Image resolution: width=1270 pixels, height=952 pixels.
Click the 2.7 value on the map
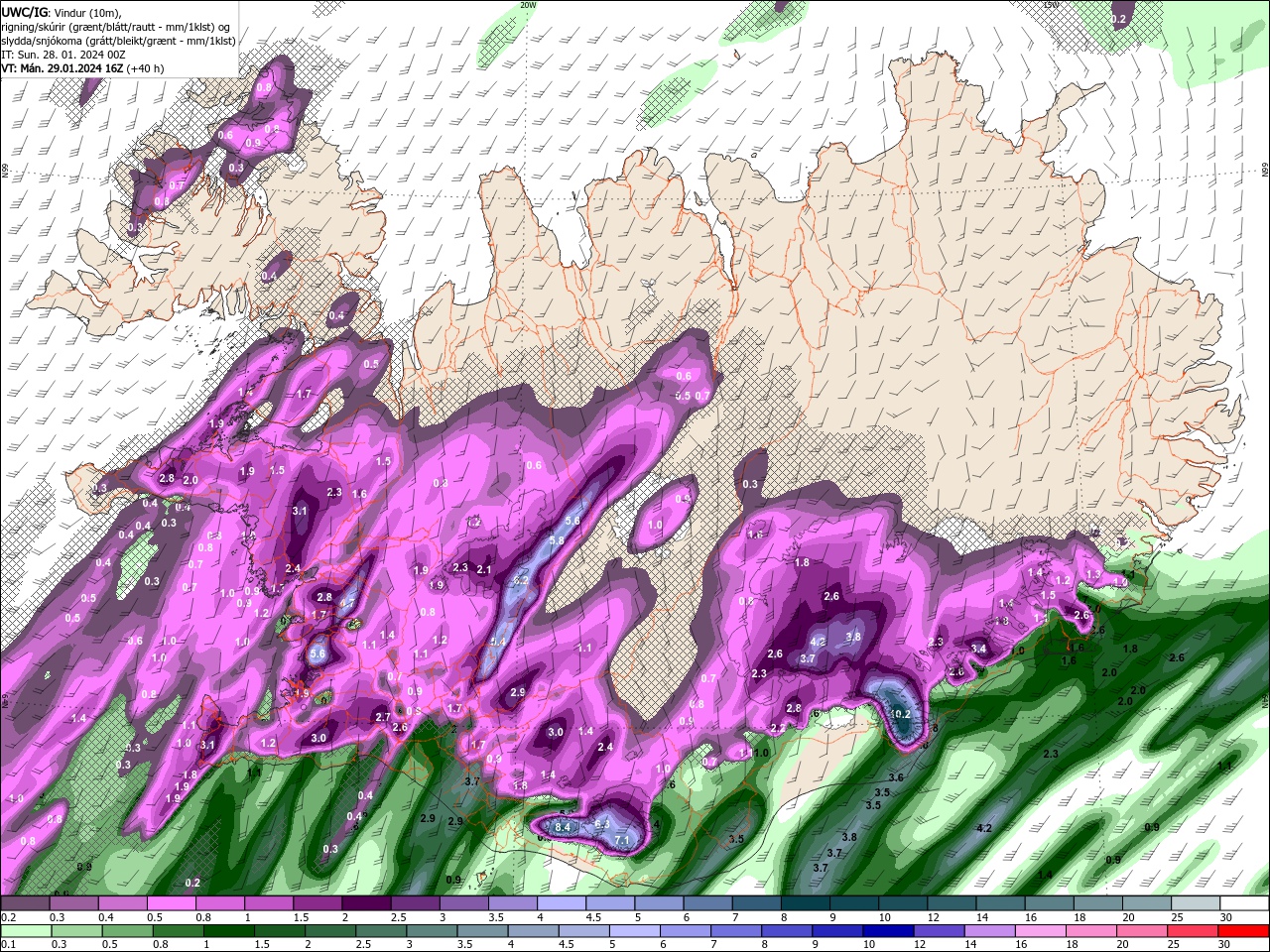[382, 717]
